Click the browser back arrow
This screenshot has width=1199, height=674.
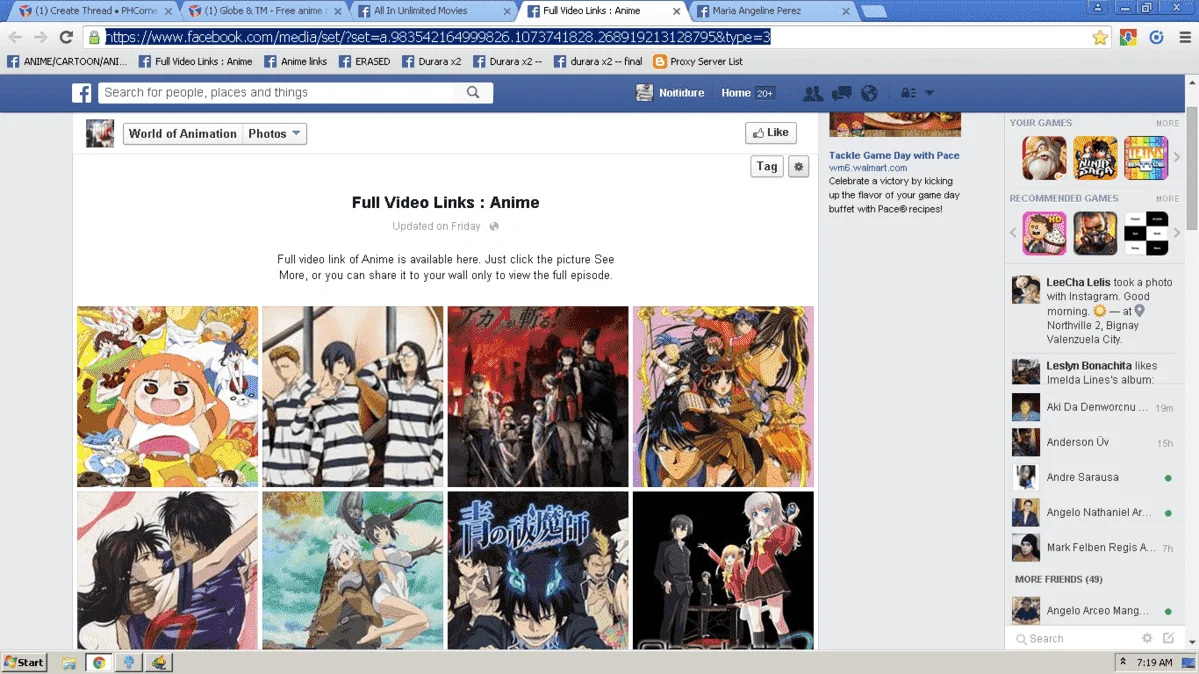[x=15, y=37]
